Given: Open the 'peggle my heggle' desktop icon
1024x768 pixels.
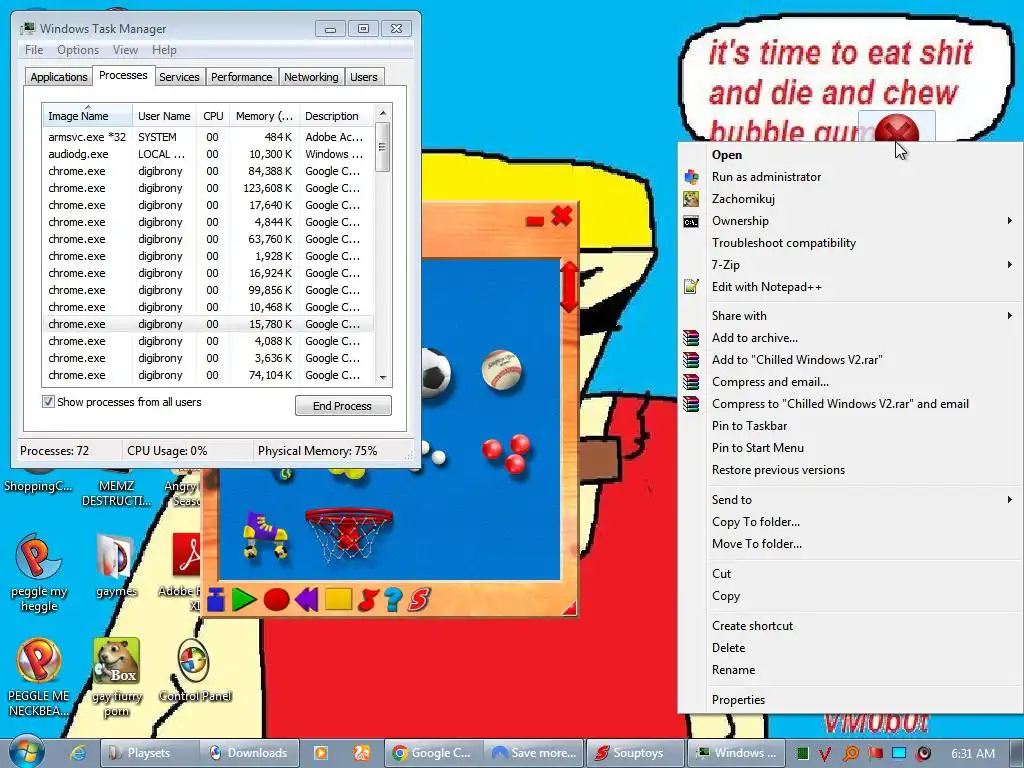Looking at the screenshot, I should pyautogui.click(x=39, y=573).
